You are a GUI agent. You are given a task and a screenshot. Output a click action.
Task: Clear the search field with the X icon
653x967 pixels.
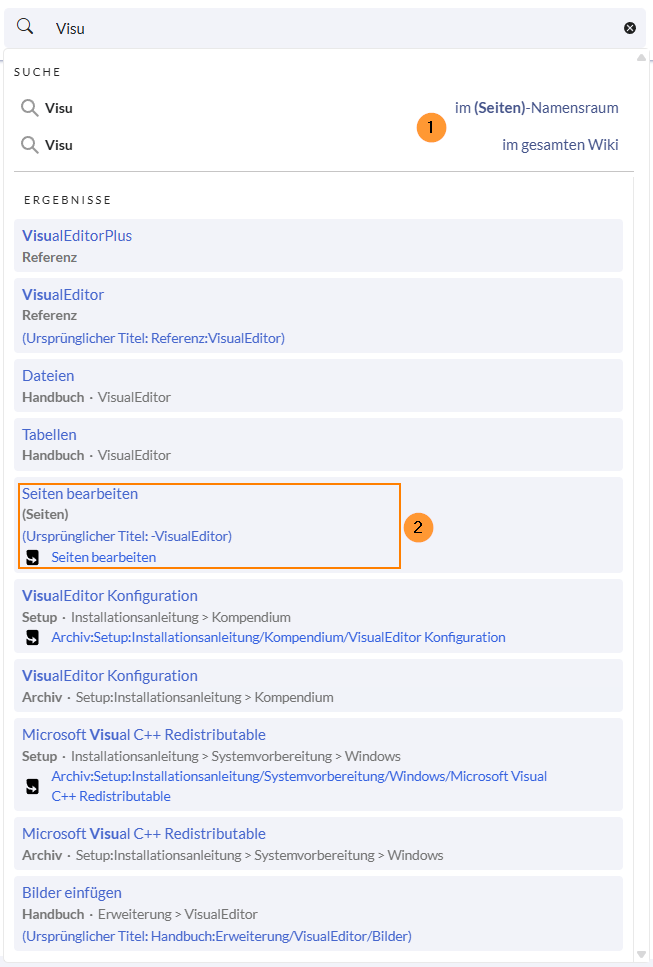630,28
